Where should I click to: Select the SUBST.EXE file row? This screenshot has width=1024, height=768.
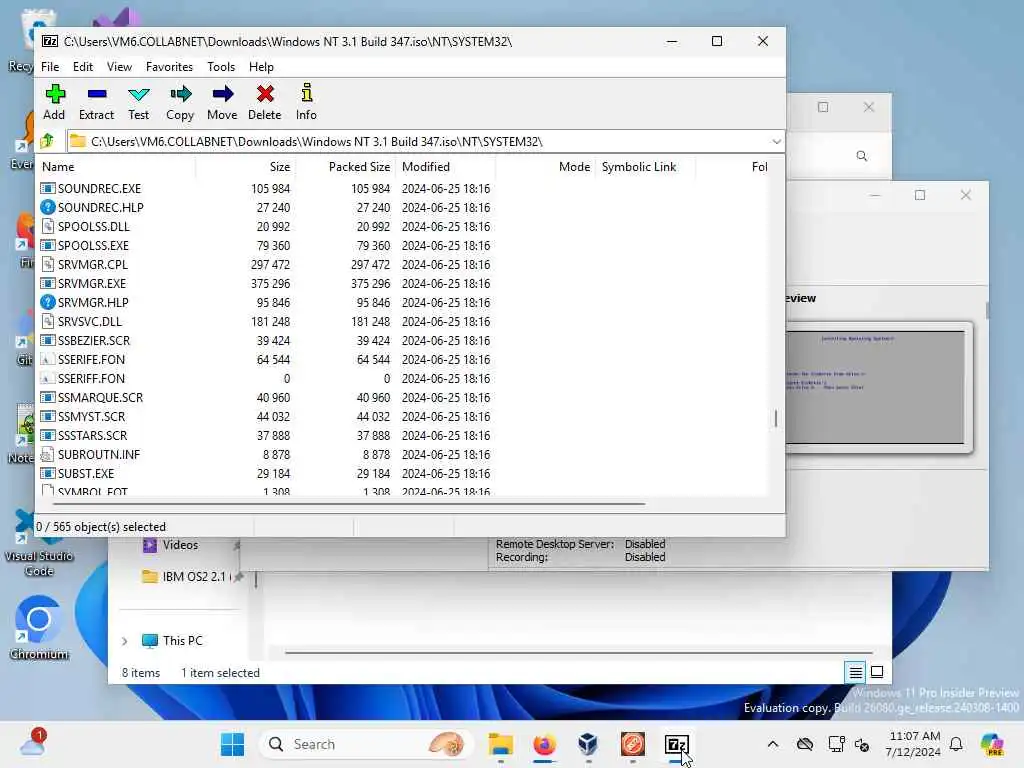(x=403, y=473)
